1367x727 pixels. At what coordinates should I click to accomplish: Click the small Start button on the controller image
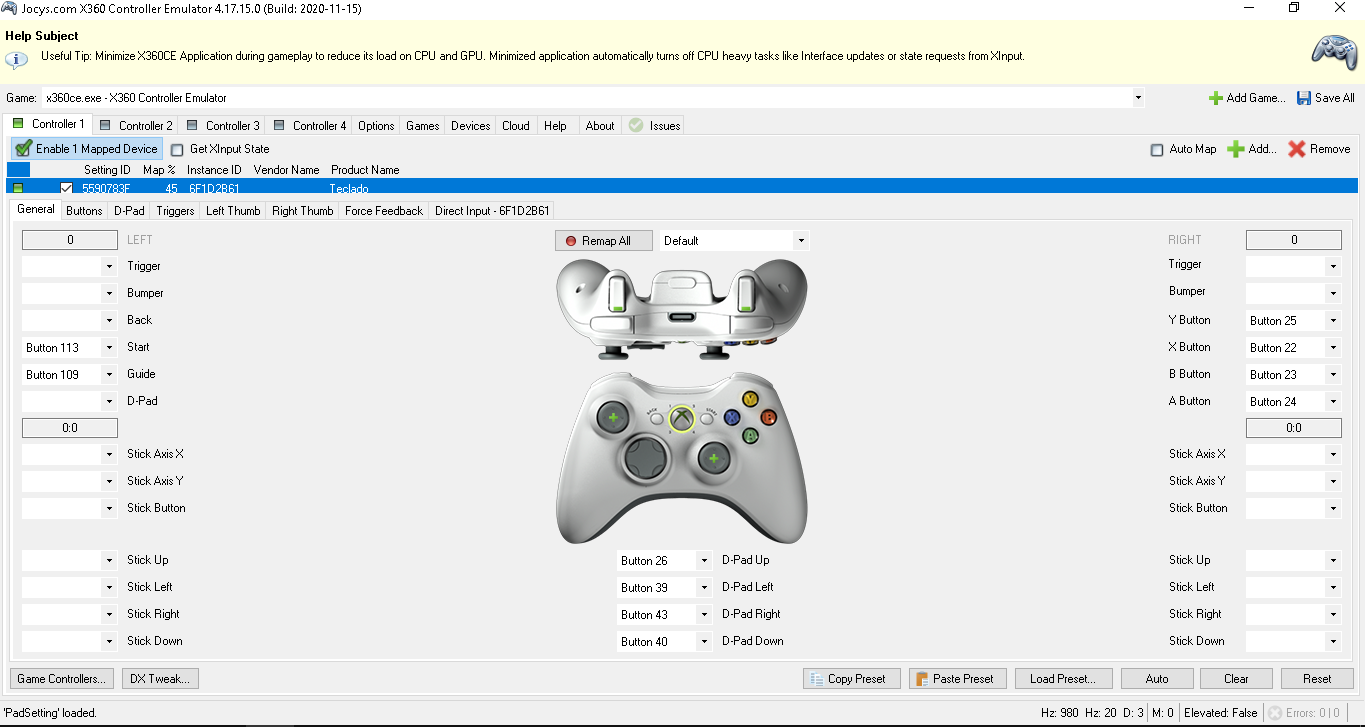pyautogui.click(x=707, y=418)
